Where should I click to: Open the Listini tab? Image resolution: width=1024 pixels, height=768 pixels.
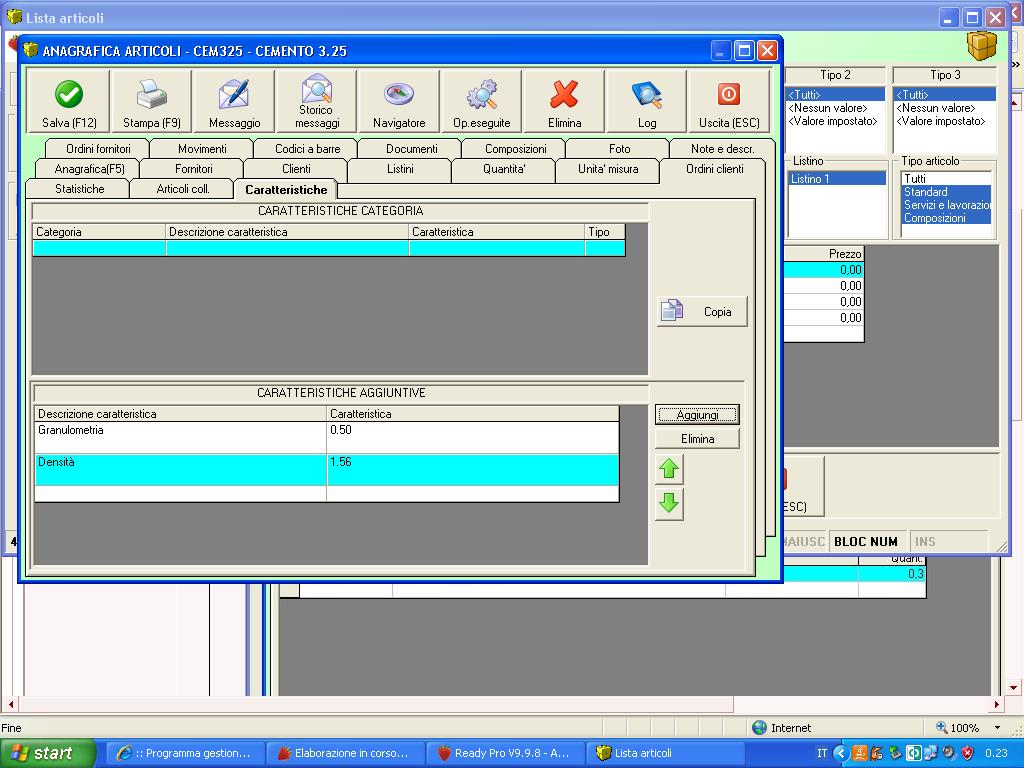pos(400,169)
